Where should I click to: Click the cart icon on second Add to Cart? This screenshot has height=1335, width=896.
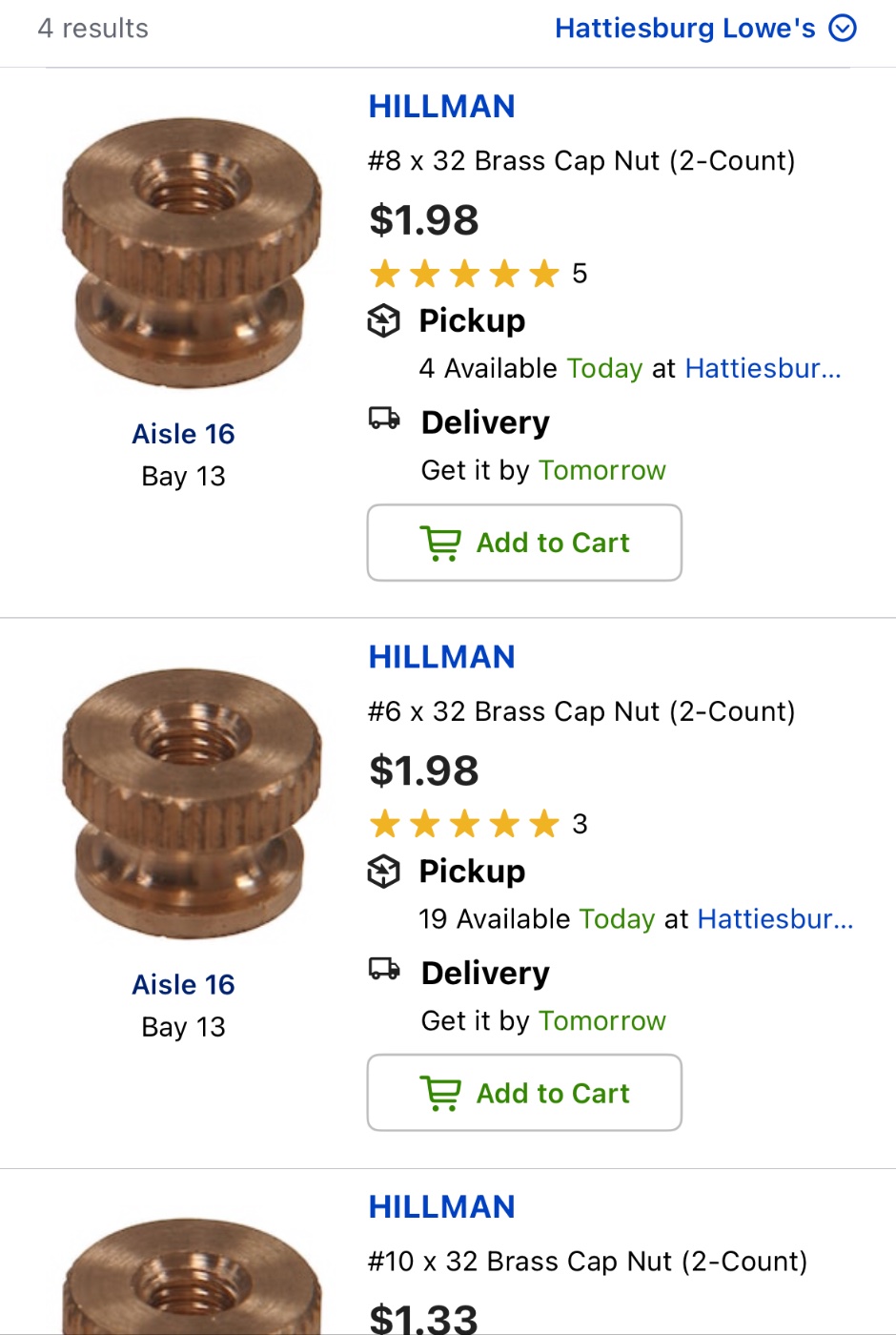pyautogui.click(x=440, y=1094)
